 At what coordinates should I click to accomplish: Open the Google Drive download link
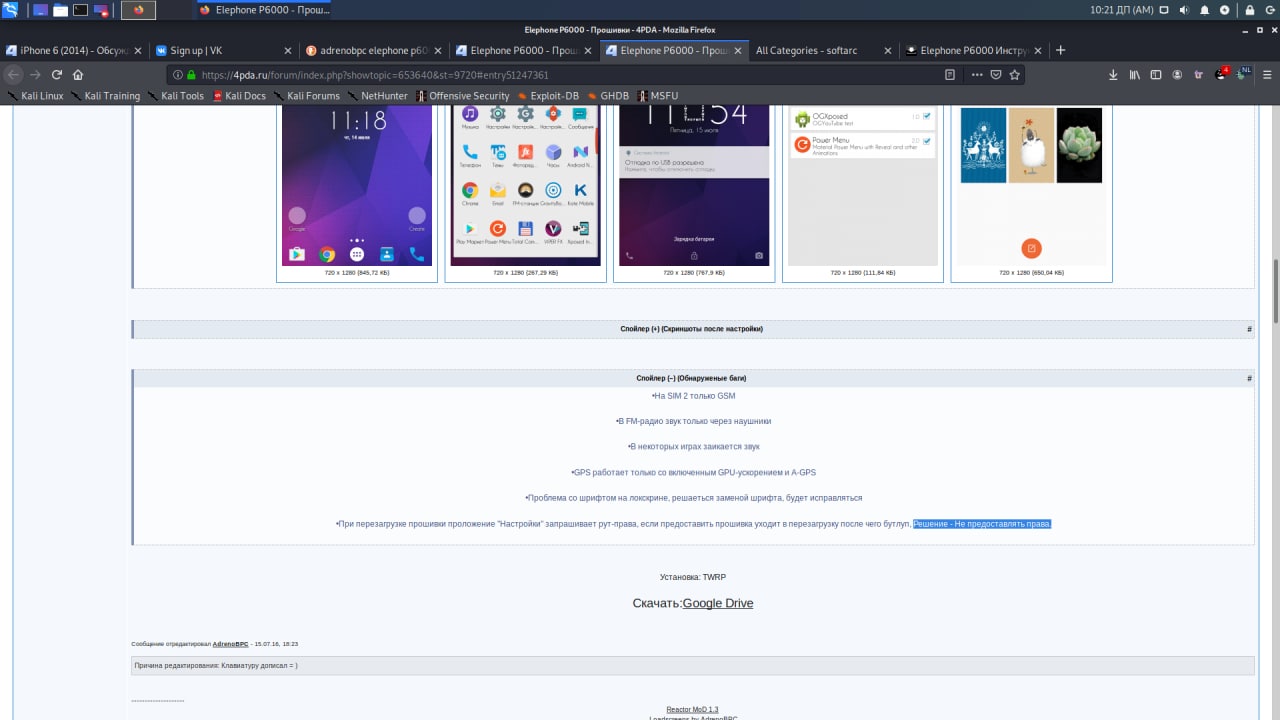pos(718,604)
